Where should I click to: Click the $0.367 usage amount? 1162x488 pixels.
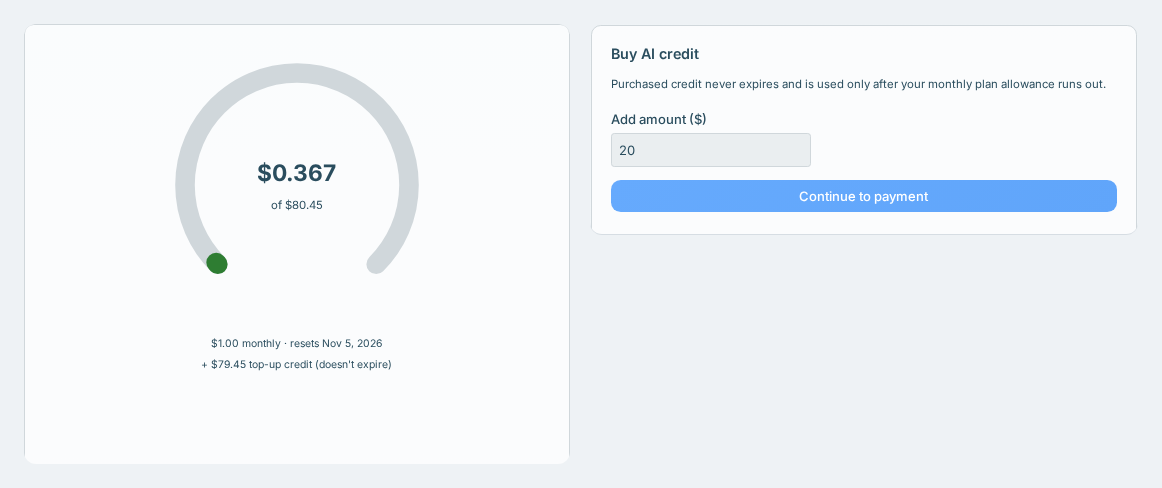tap(296, 173)
